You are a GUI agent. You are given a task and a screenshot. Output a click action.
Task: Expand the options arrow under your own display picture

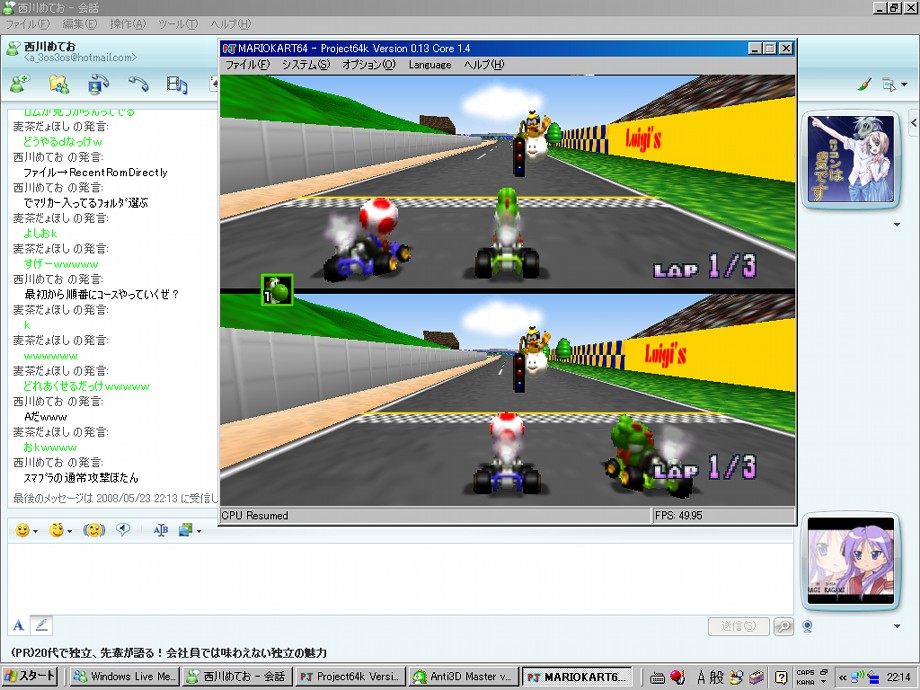897,626
